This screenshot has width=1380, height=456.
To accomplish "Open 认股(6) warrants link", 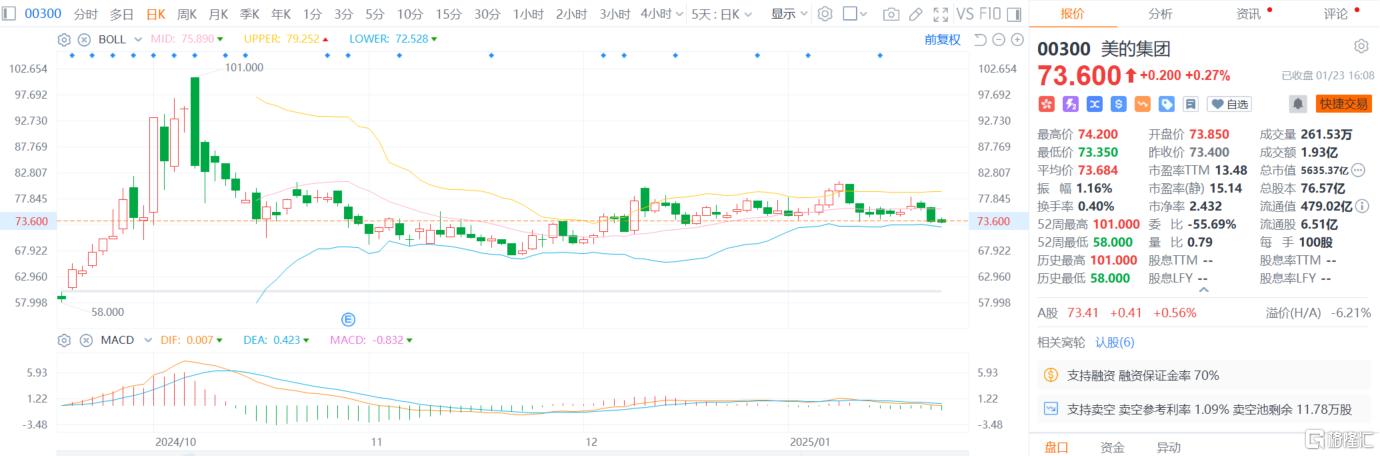I will point(1115,342).
